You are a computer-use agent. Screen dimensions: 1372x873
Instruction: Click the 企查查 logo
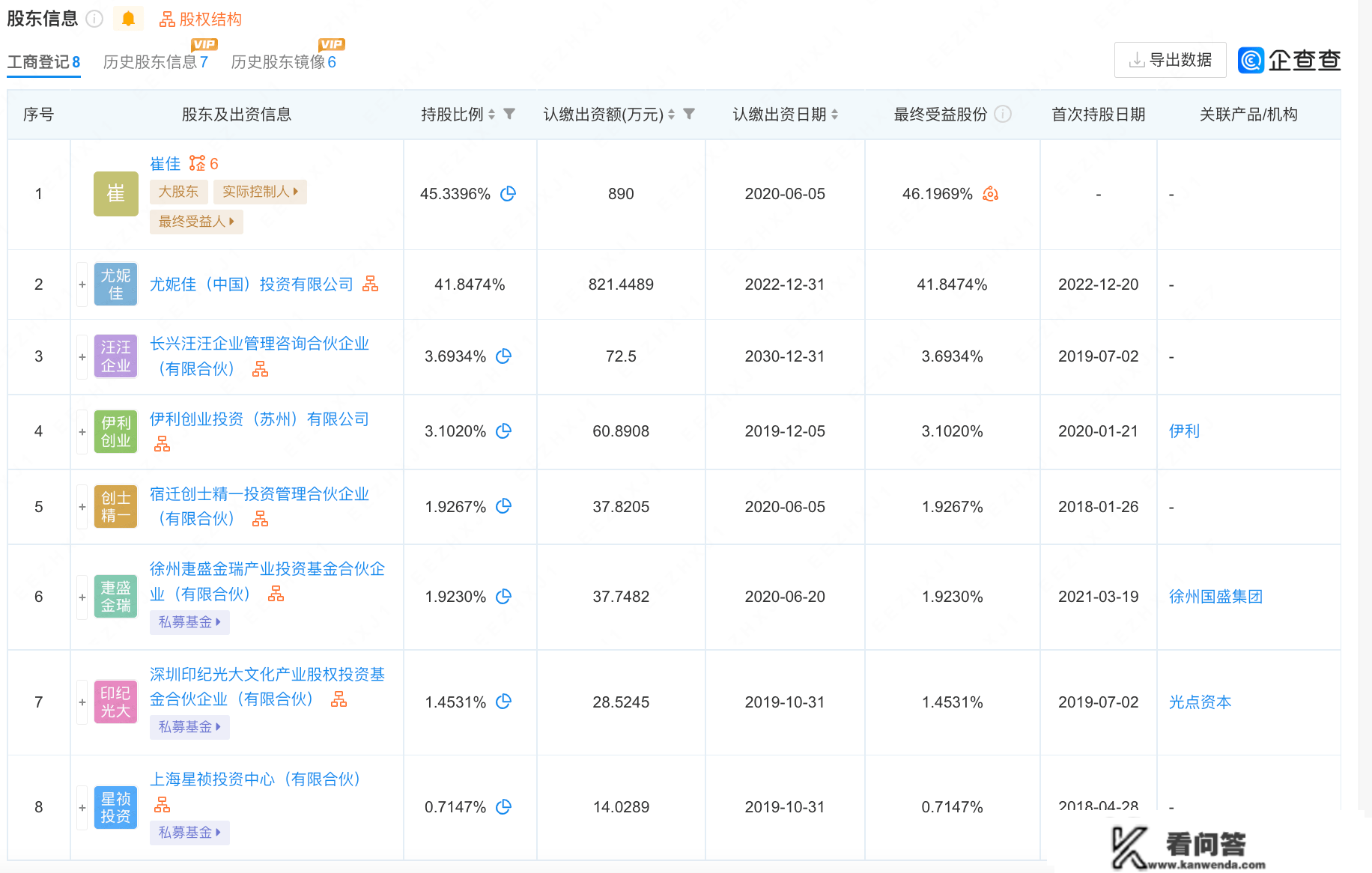(x=1289, y=60)
